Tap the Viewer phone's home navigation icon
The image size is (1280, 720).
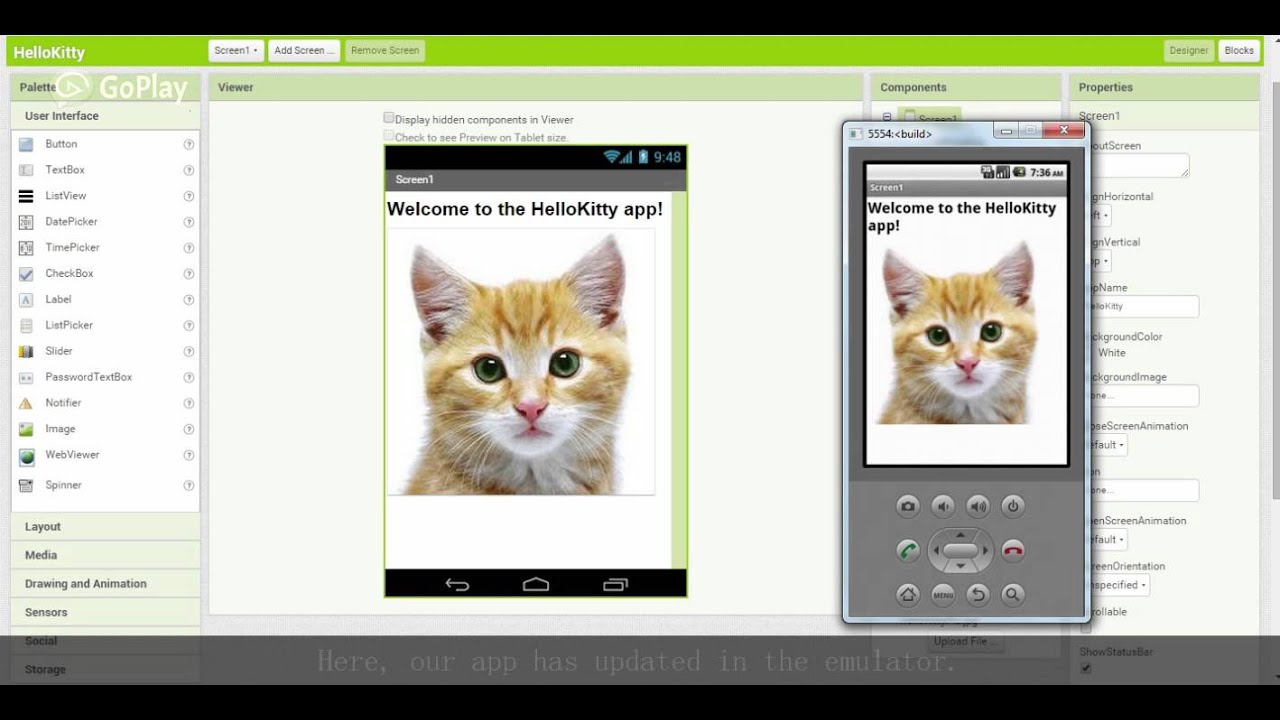536,584
